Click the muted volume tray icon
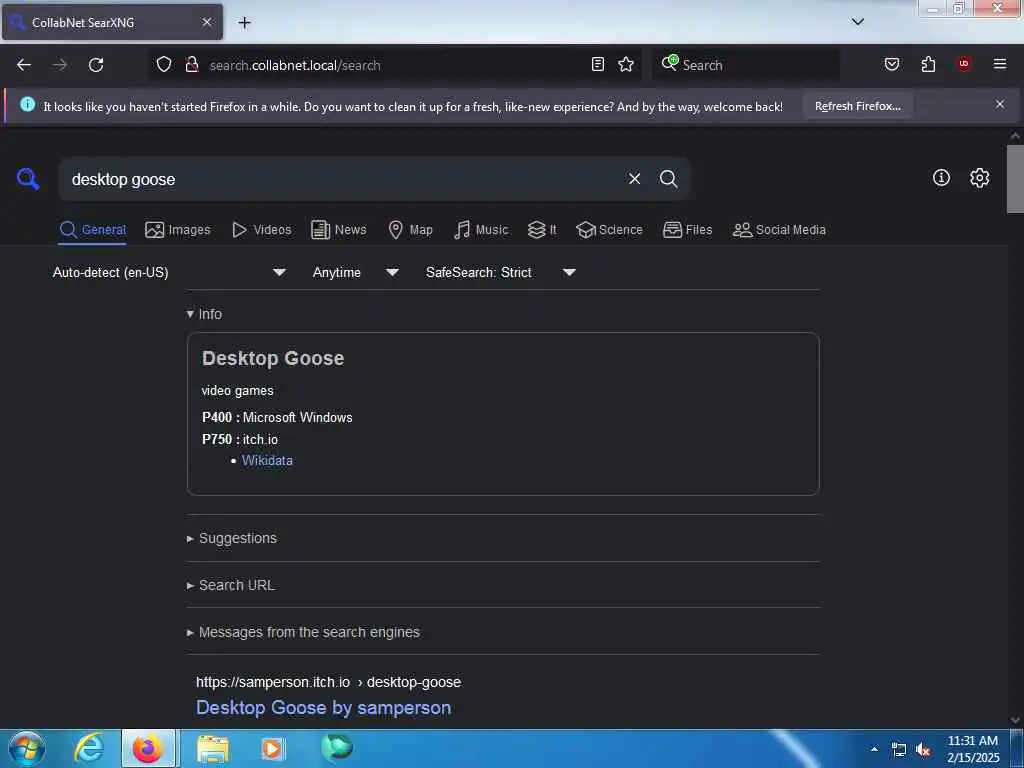This screenshot has height=768, width=1024. coord(923,750)
